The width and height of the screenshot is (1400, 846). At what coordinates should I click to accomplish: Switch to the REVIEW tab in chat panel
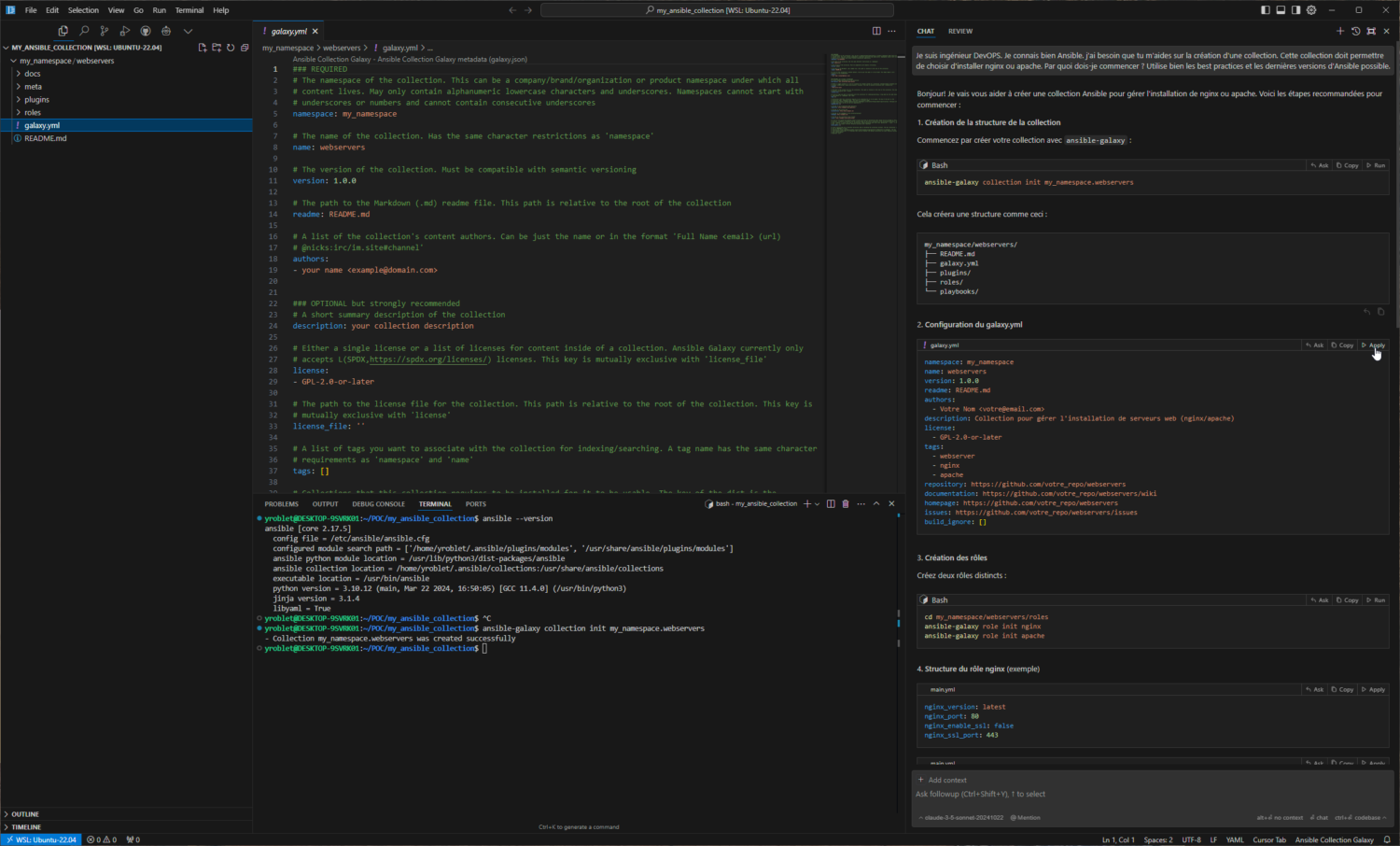(x=960, y=31)
